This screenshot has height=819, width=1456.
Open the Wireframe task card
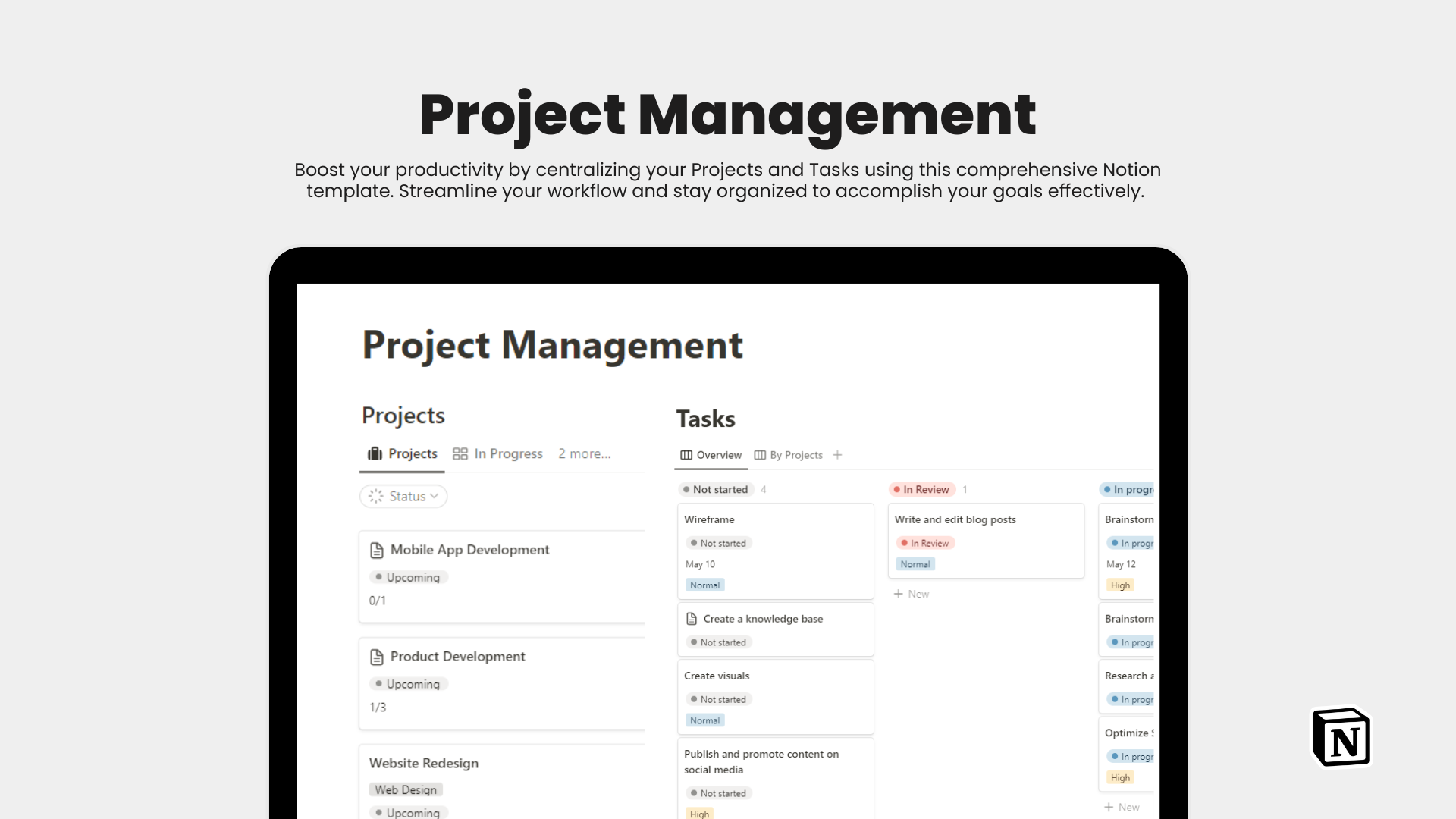click(x=776, y=551)
